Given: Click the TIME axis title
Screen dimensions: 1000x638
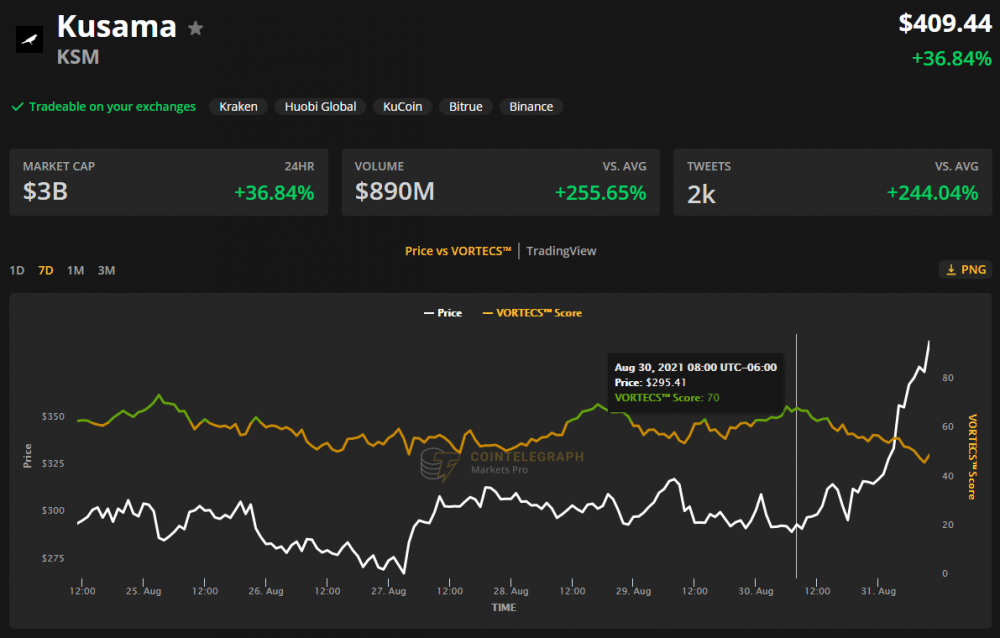Looking at the screenshot, I should coord(504,607).
